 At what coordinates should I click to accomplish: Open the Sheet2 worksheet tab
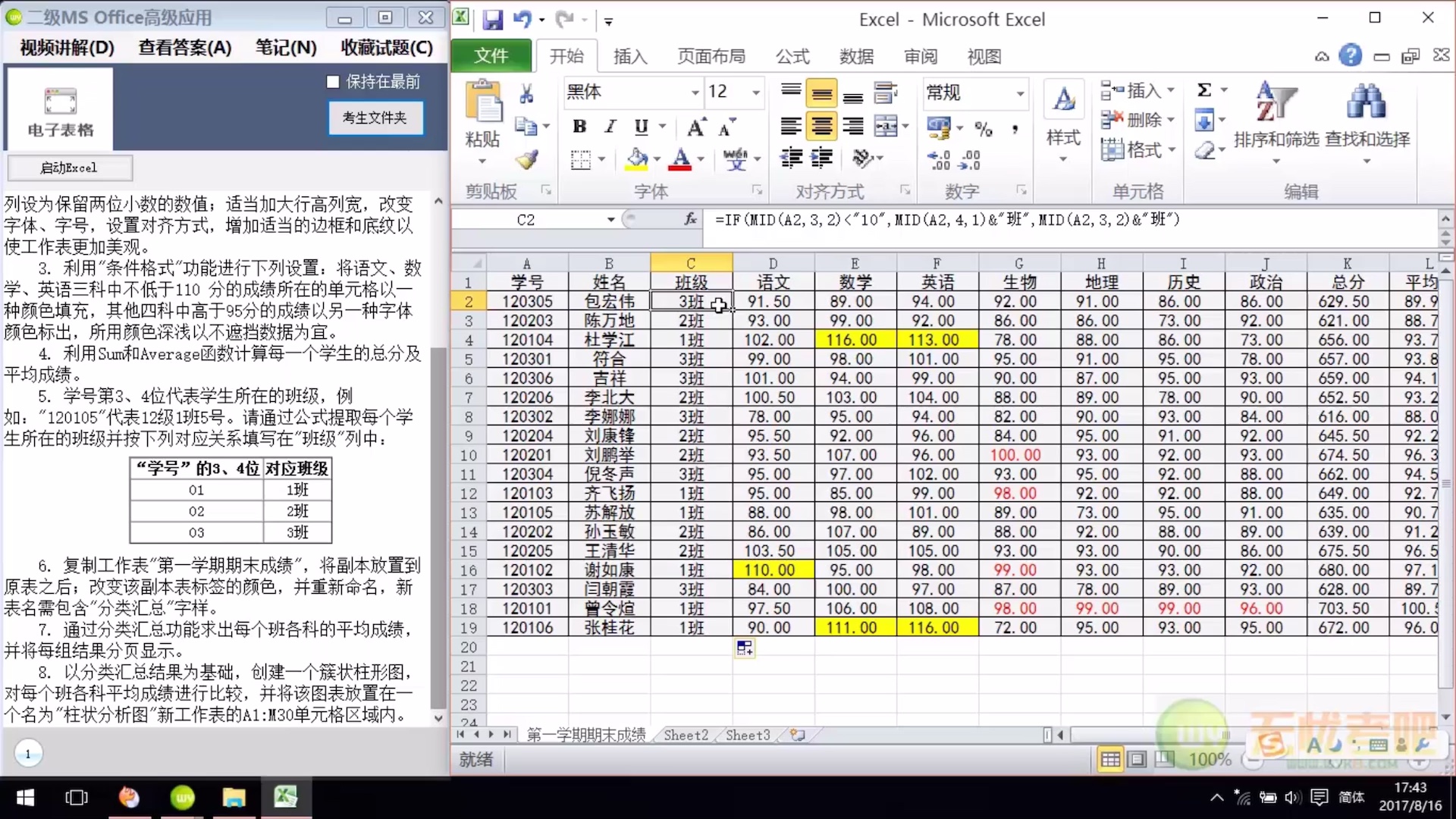(x=686, y=735)
